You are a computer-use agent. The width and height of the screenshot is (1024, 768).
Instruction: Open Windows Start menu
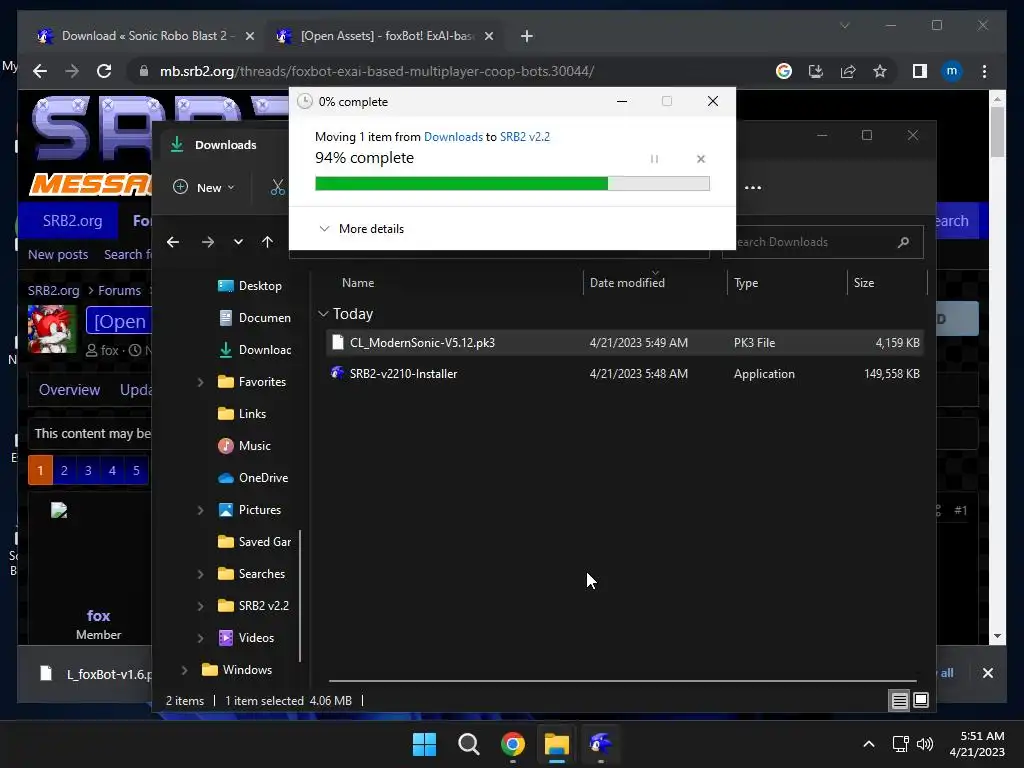point(424,744)
